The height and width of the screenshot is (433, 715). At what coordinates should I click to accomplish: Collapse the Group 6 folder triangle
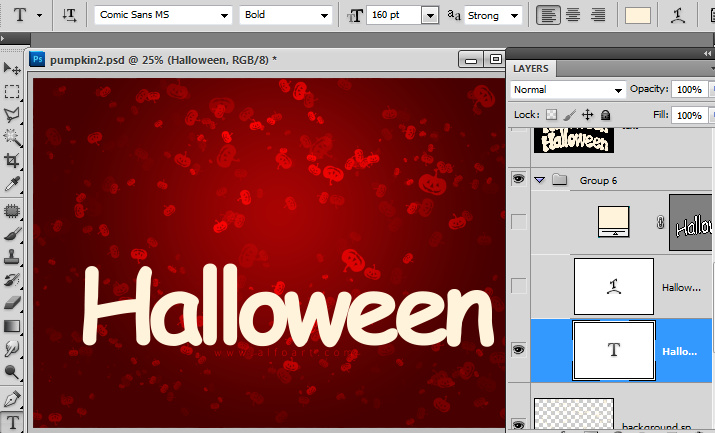pyautogui.click(x=540, y=180)
